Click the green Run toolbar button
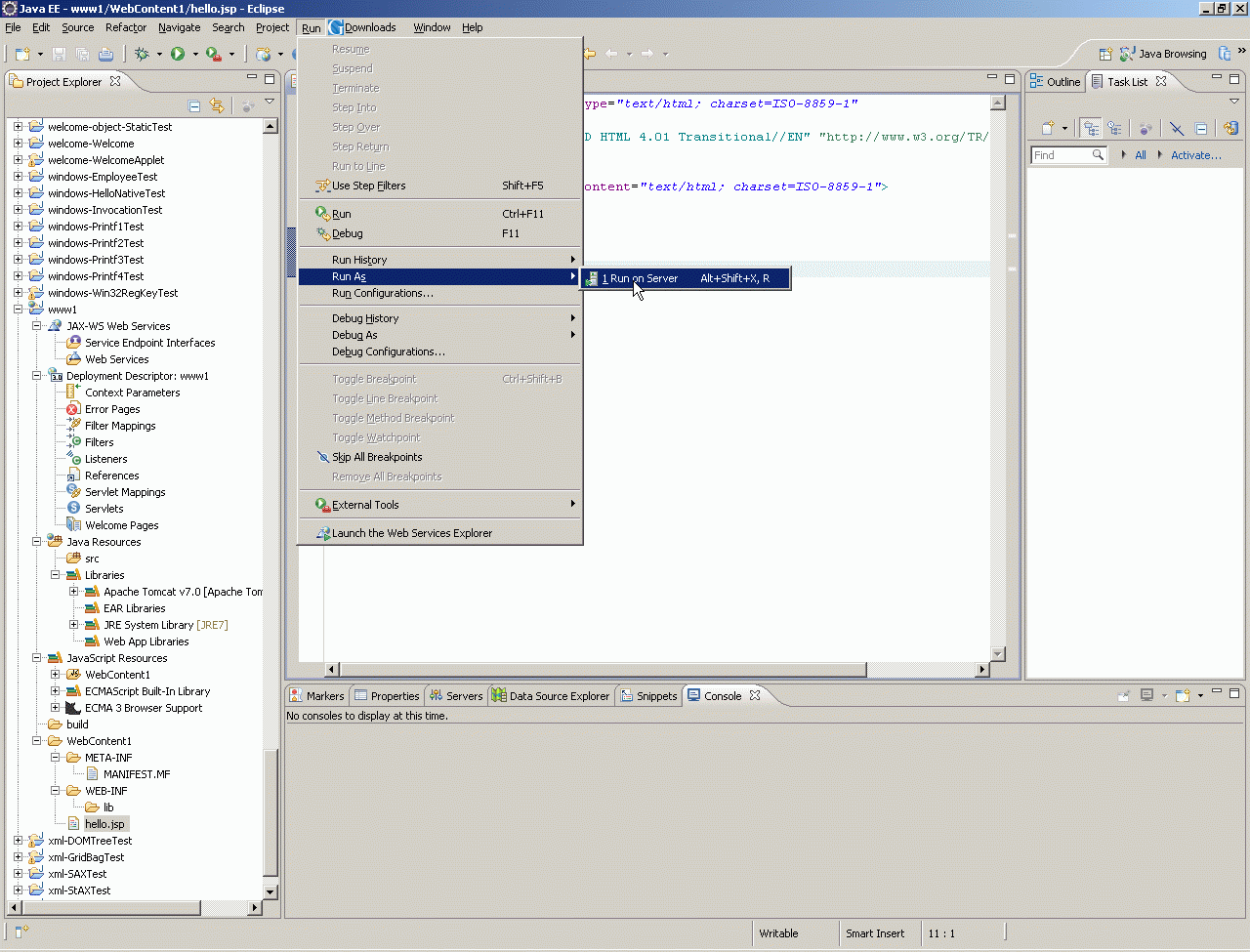This screenshot has height=952, width=1250. click(x=178, y=55)
